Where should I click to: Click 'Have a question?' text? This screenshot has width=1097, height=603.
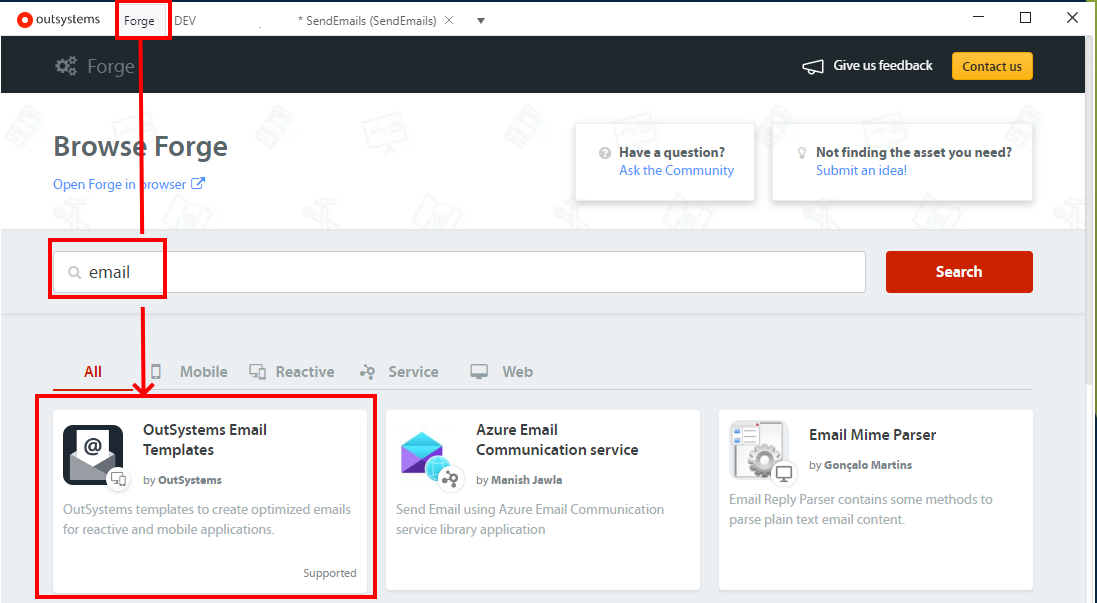[x=672, y=152]
